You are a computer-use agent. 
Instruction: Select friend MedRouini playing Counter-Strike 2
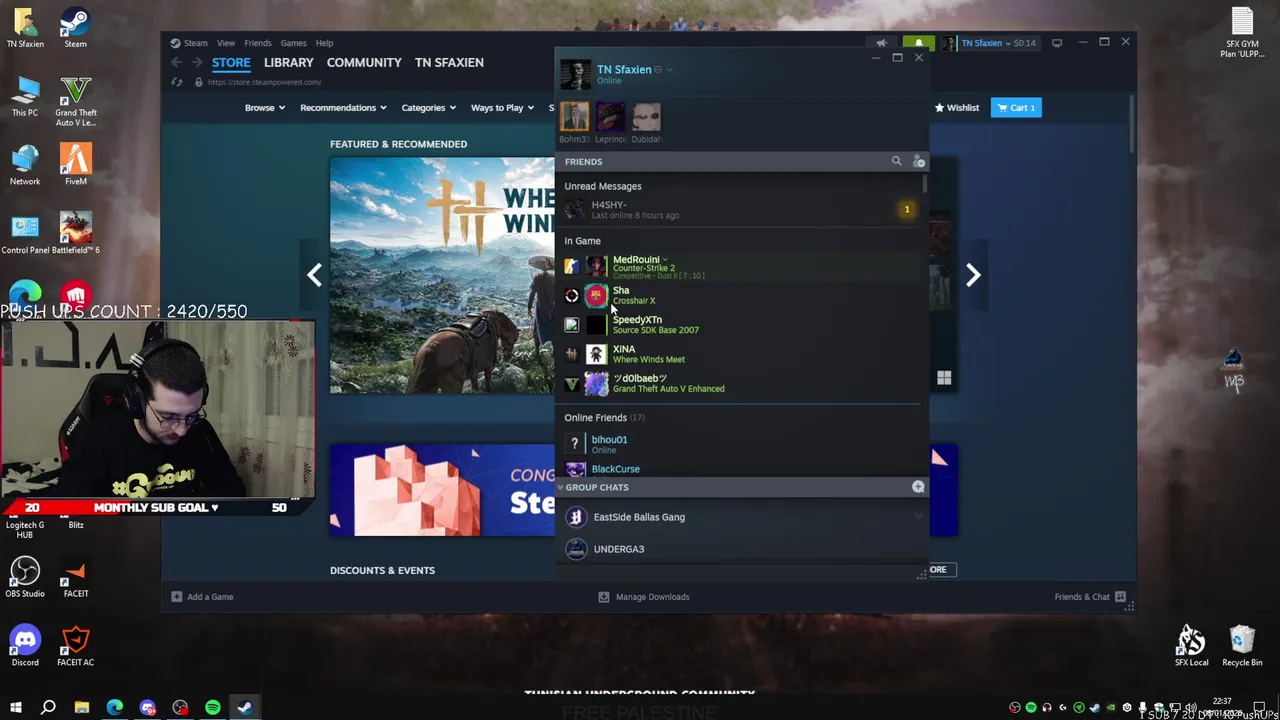(739, 266)
